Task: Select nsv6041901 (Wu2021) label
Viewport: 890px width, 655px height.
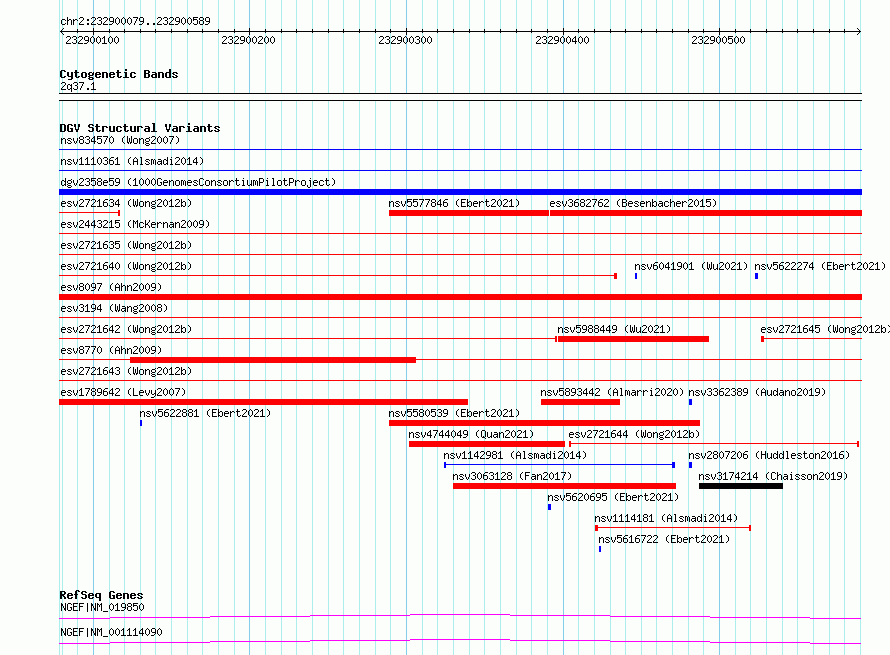Action: [x=691, y=266]
